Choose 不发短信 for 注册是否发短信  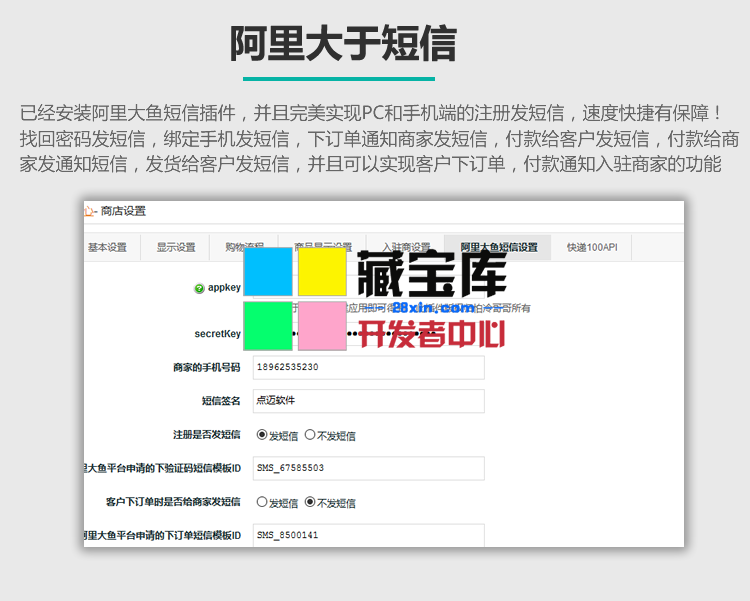click(x=310, y=434)
